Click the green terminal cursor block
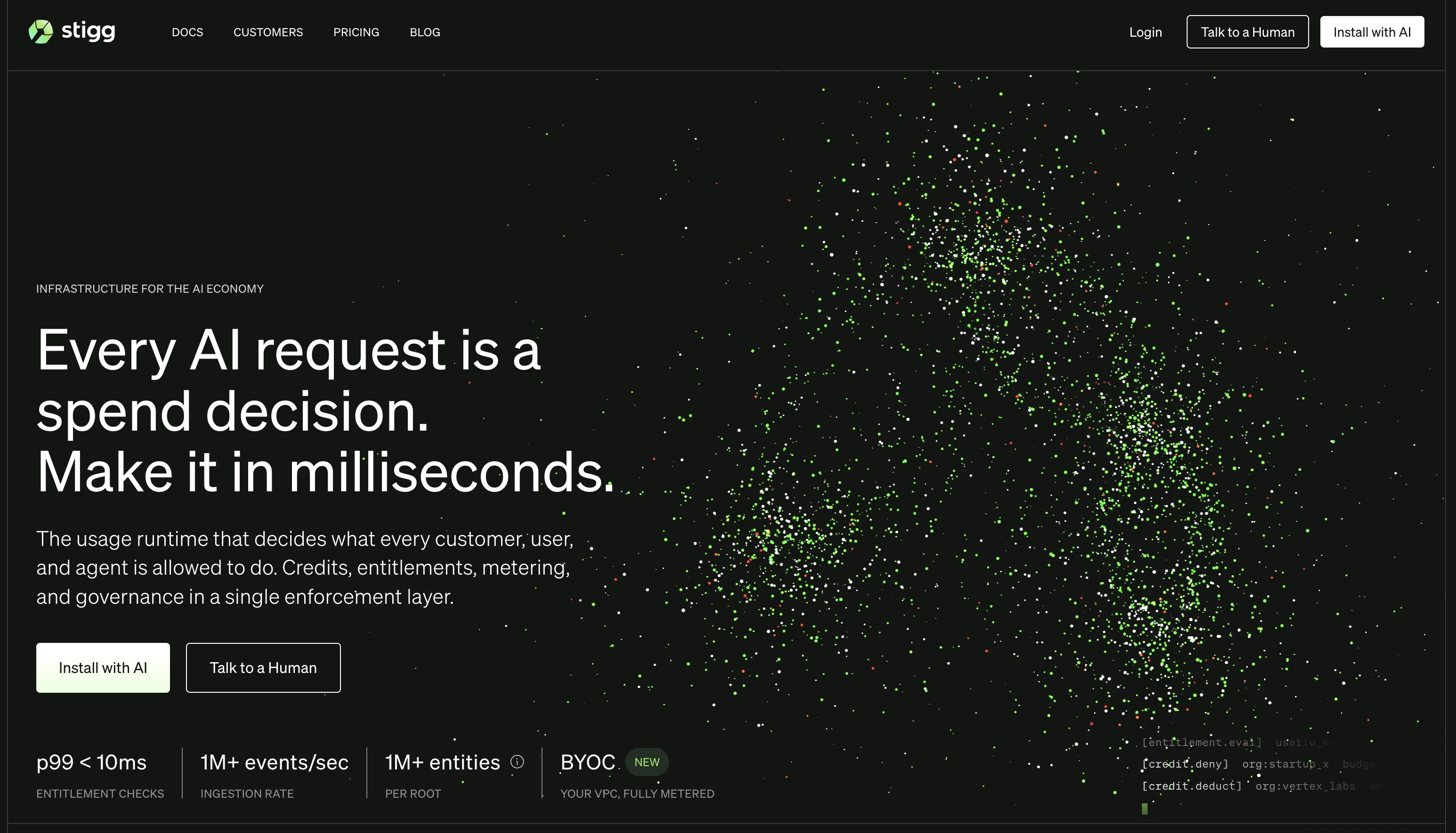The width and height of the screenshot is (1456, 833). coord(1144,809)
